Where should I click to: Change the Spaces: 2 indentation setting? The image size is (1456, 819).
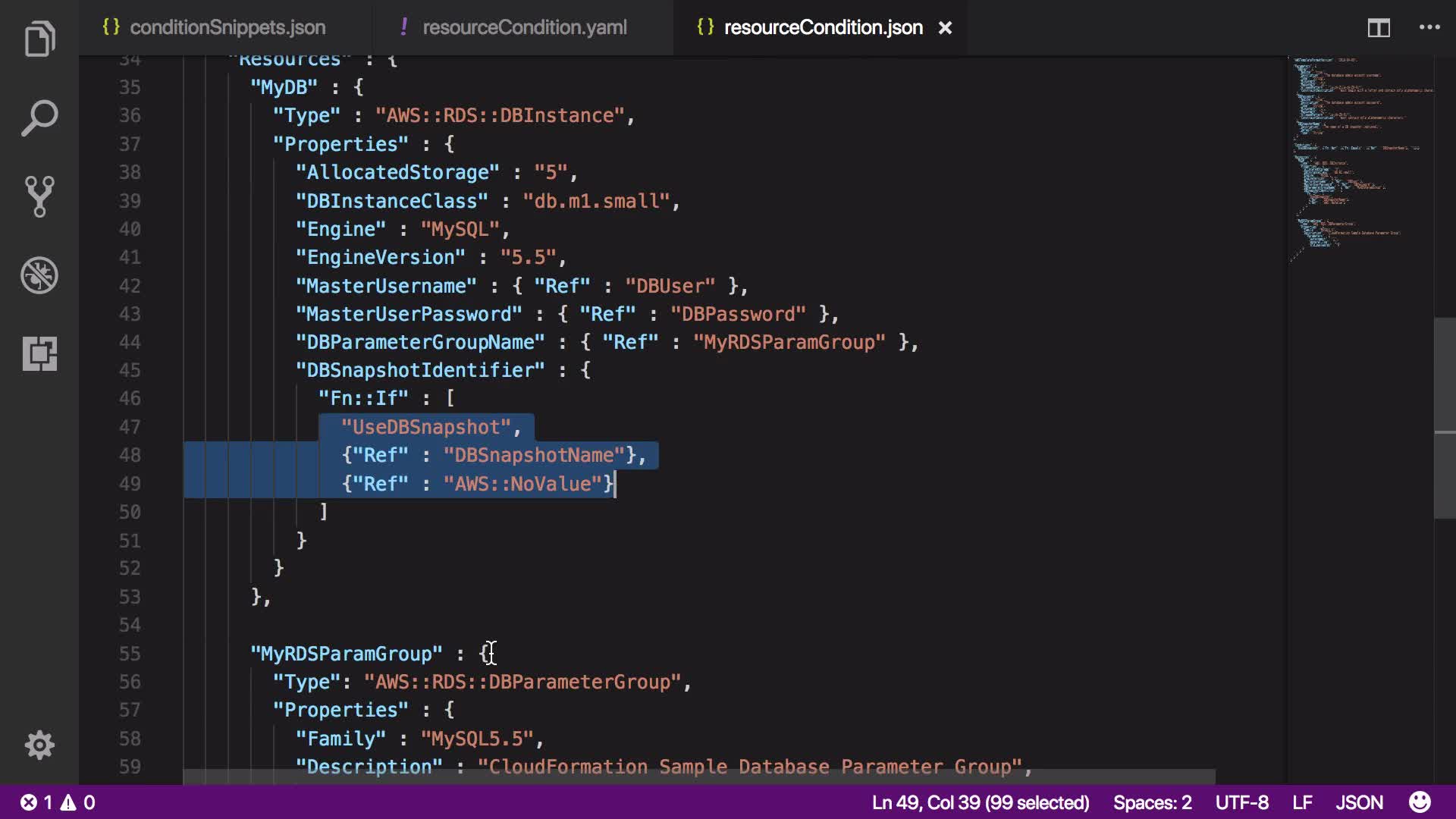(1152, 802)
